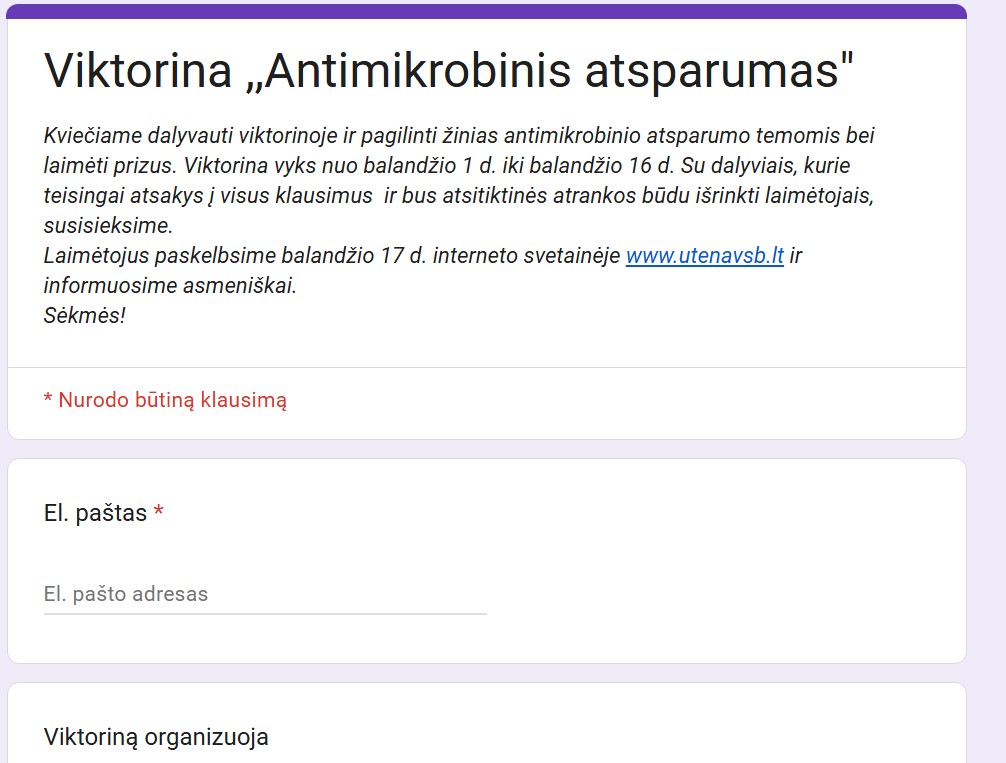Screen dimensions: 1006x763
Task: Click the red asterisk before "Nurodo būtiną klausimą"
Action: pos(48,401)
